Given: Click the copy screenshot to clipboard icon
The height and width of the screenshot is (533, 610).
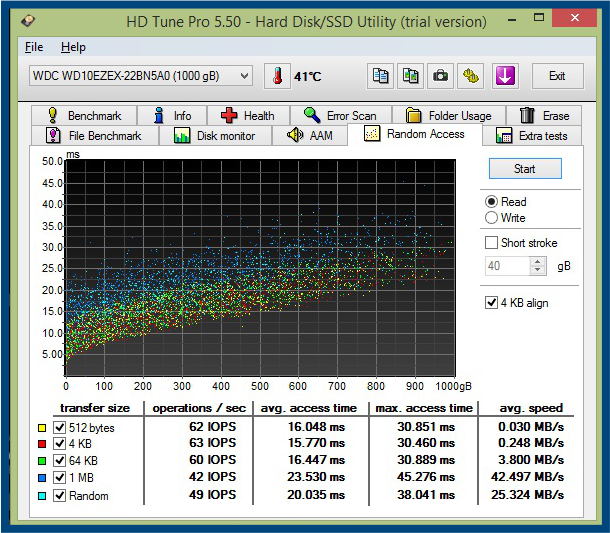Looking at the screenshot, I should click(410, 76).
